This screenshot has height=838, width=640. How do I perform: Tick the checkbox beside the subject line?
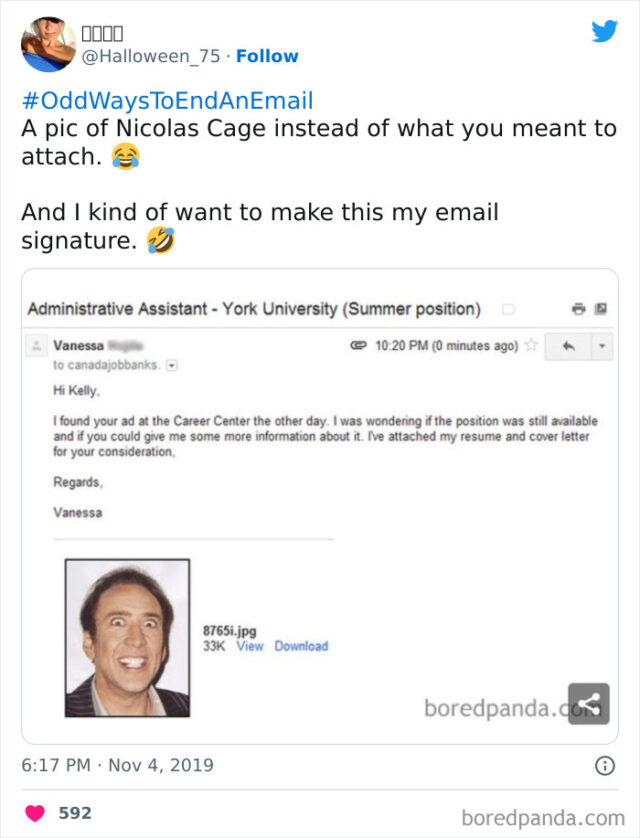pyautogui.click(x=511, y=310)
